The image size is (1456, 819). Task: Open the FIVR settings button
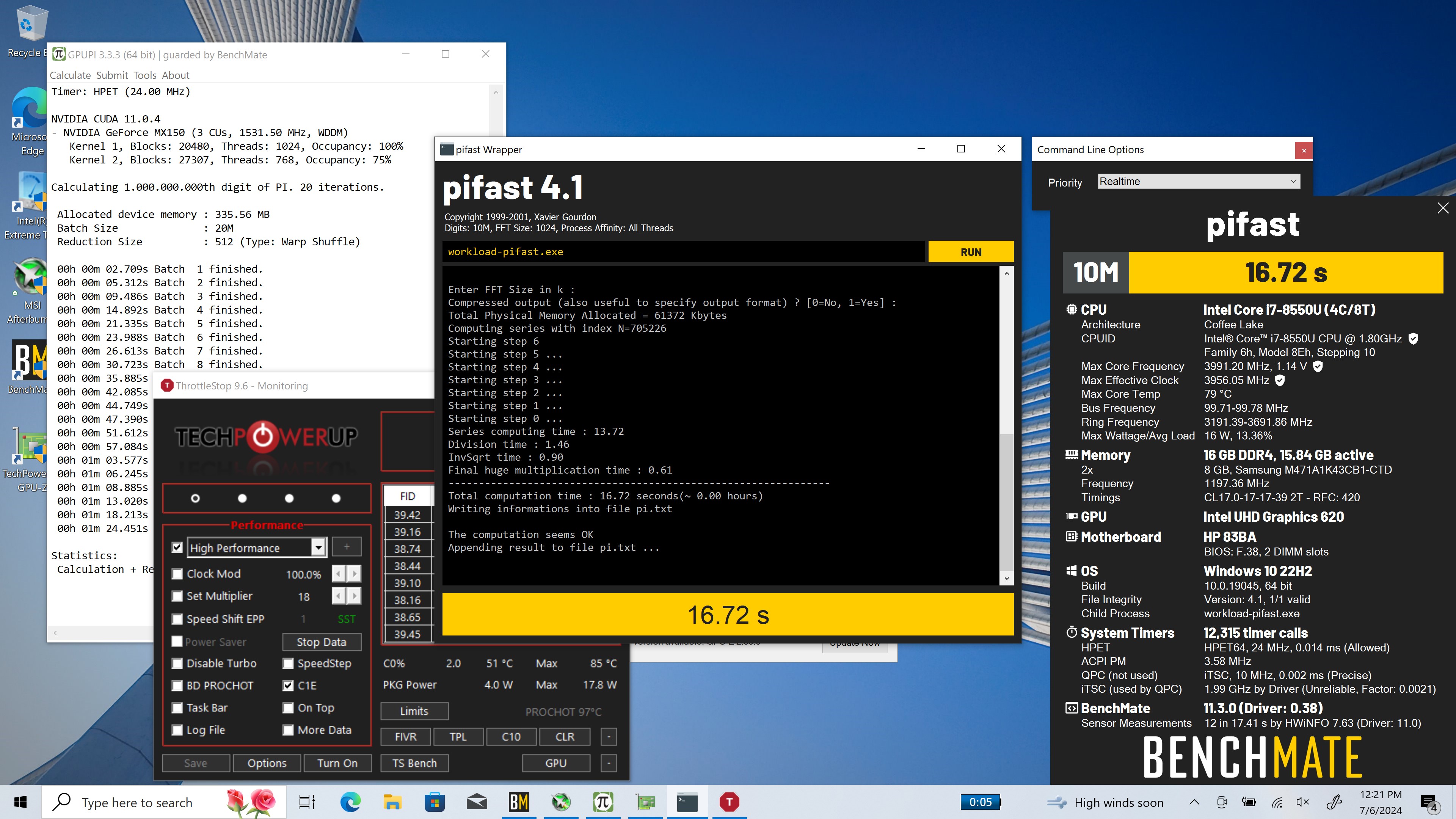[x=405, y=736]
